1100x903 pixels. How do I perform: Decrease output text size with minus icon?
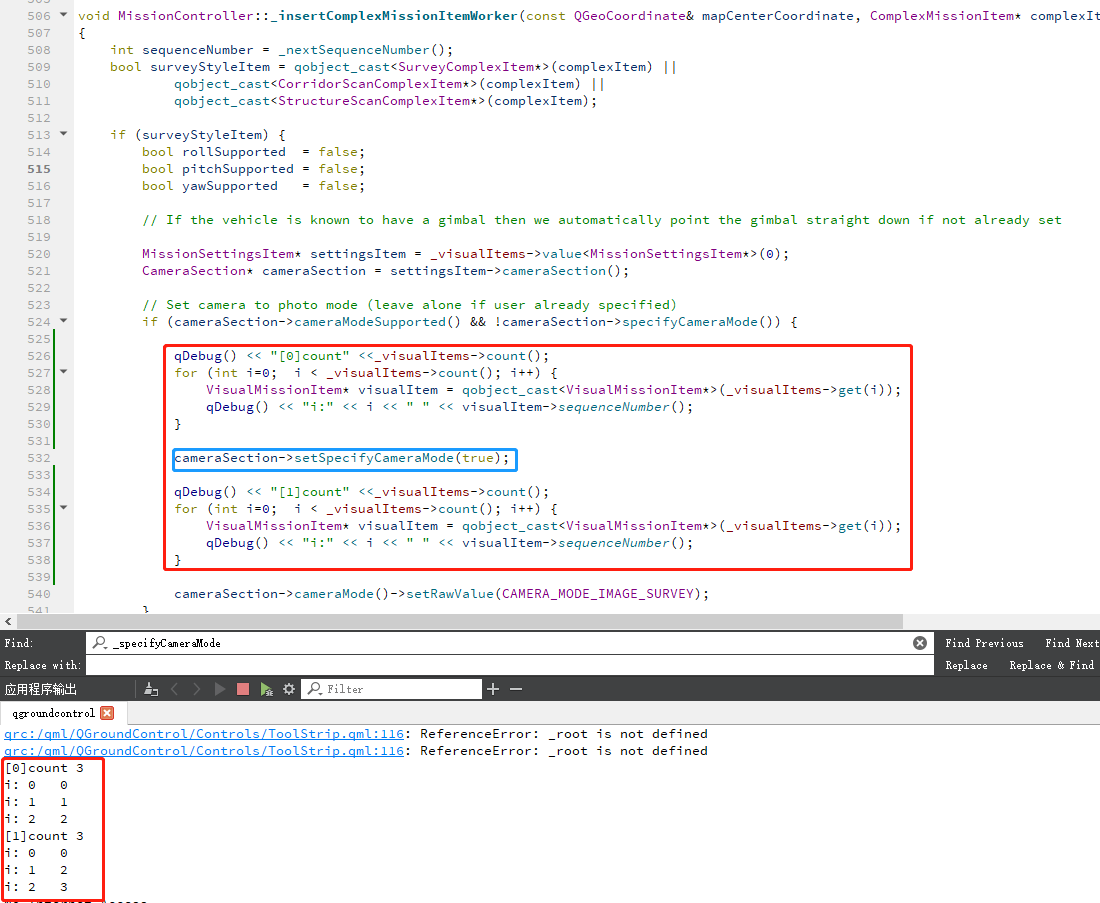(514, 689)
